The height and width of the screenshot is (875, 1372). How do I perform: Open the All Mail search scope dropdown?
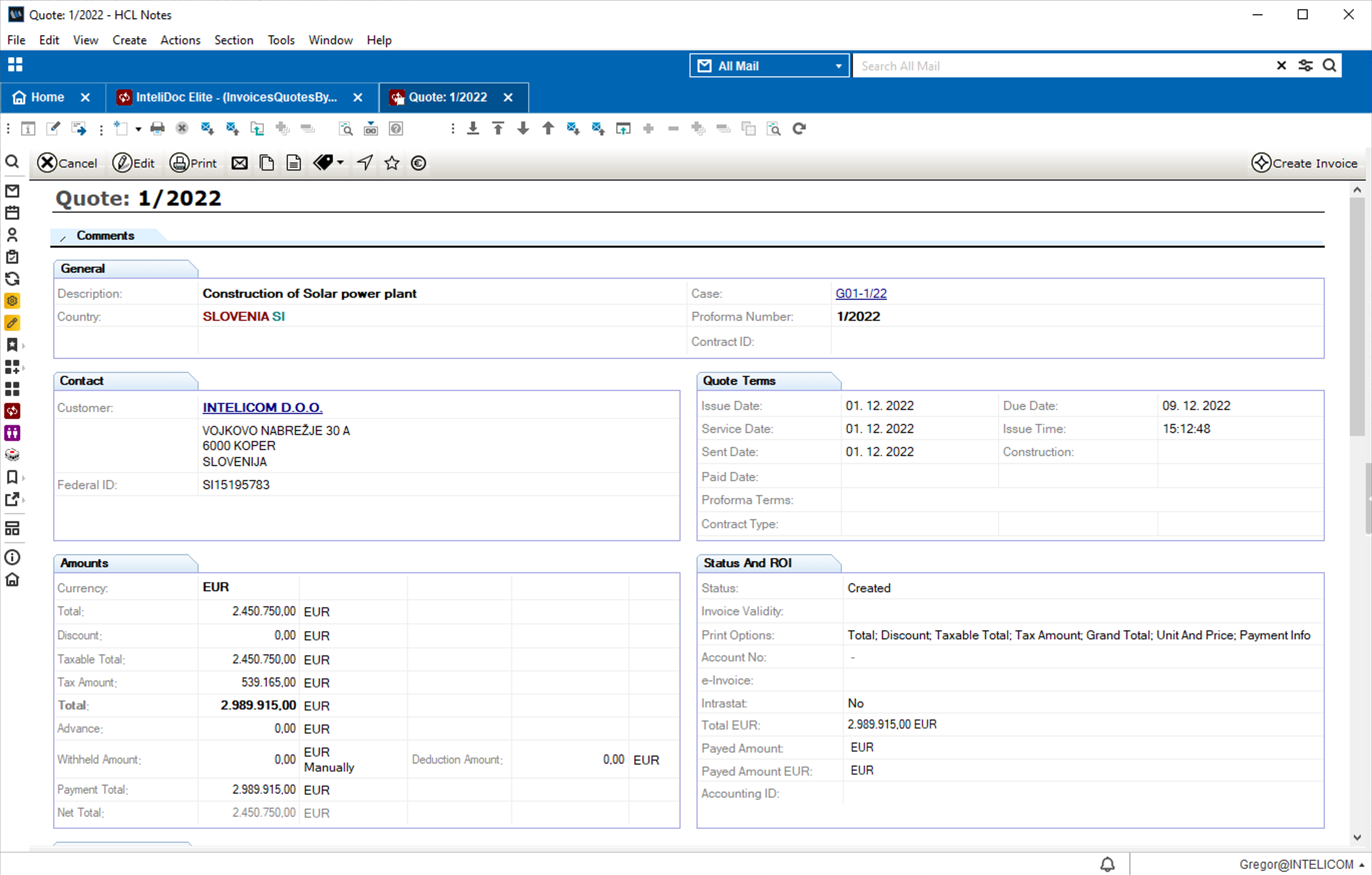[769, 66]
